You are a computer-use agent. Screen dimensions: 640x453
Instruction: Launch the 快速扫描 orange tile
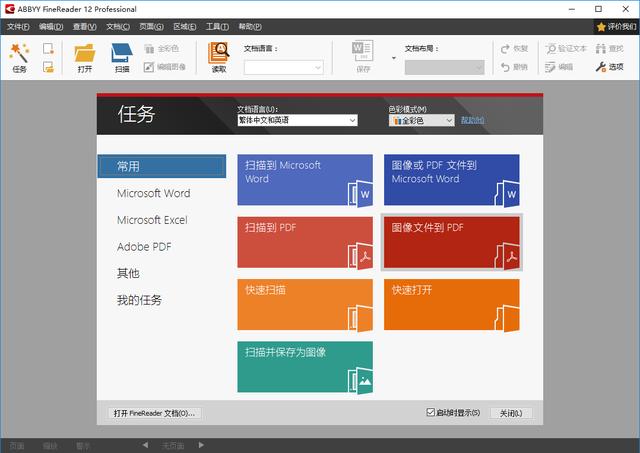tap(305, 304)
